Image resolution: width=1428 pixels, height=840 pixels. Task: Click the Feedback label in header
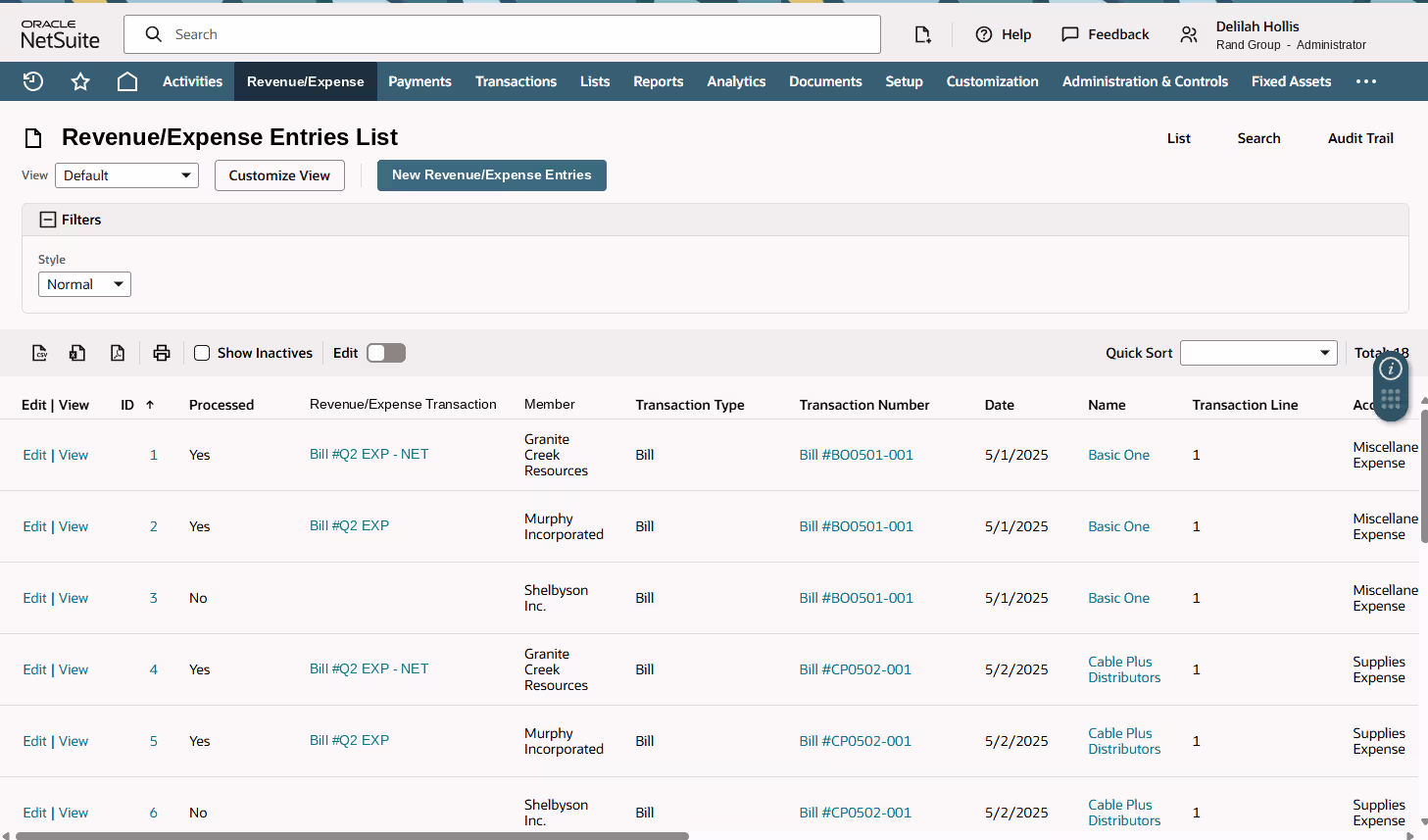[x=1118, y=34]
